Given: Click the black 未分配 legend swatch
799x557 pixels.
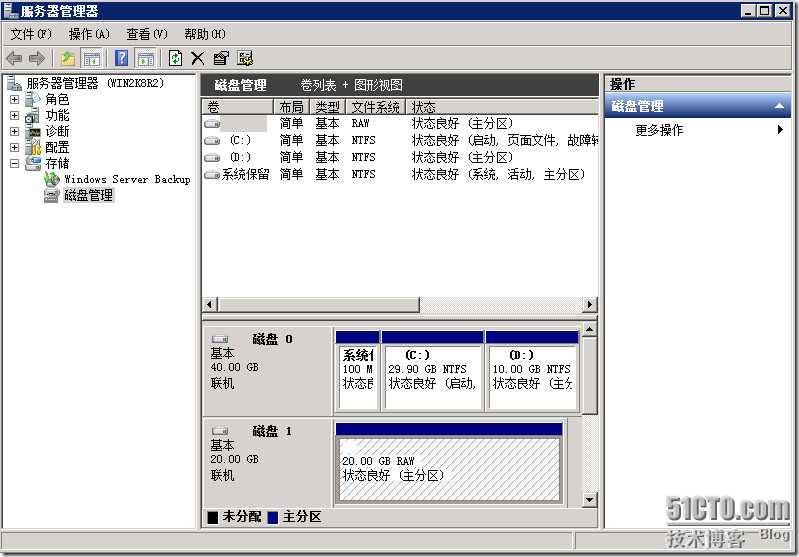Looking at the screenshot, I should point(213,517).
